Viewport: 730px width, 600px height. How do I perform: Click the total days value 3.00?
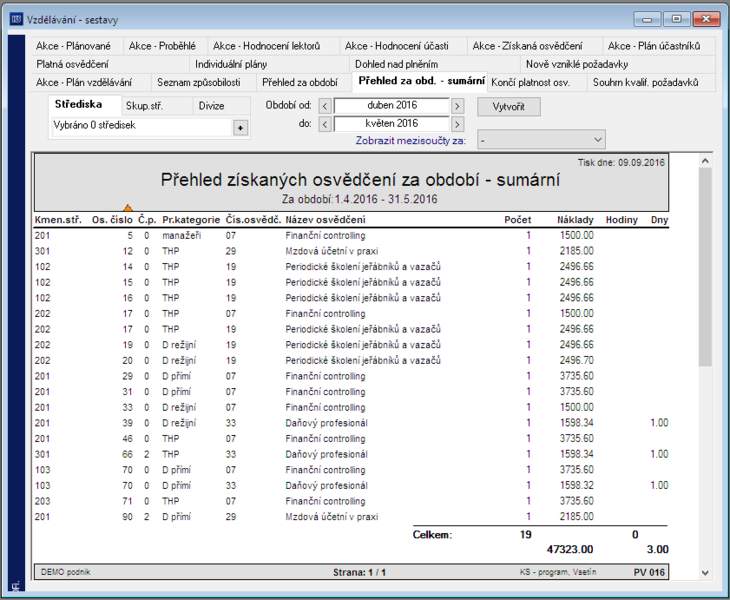pyautogui.click(x=657, y=550)
